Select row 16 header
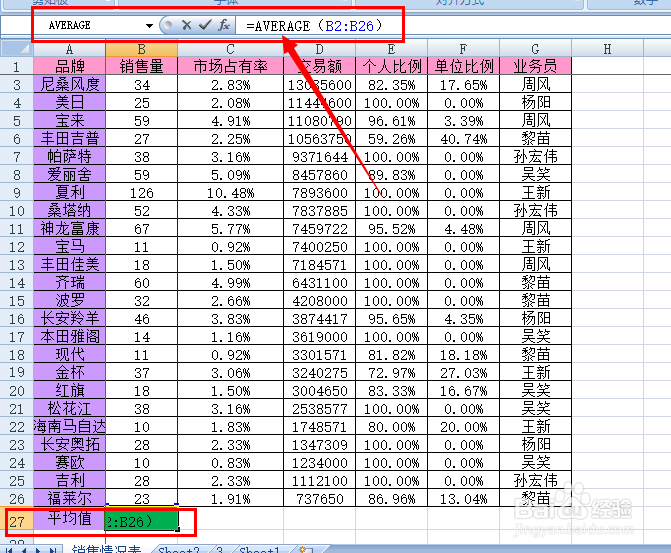The height and width of the screenshot is (553, 671). (x=17, y=318)
